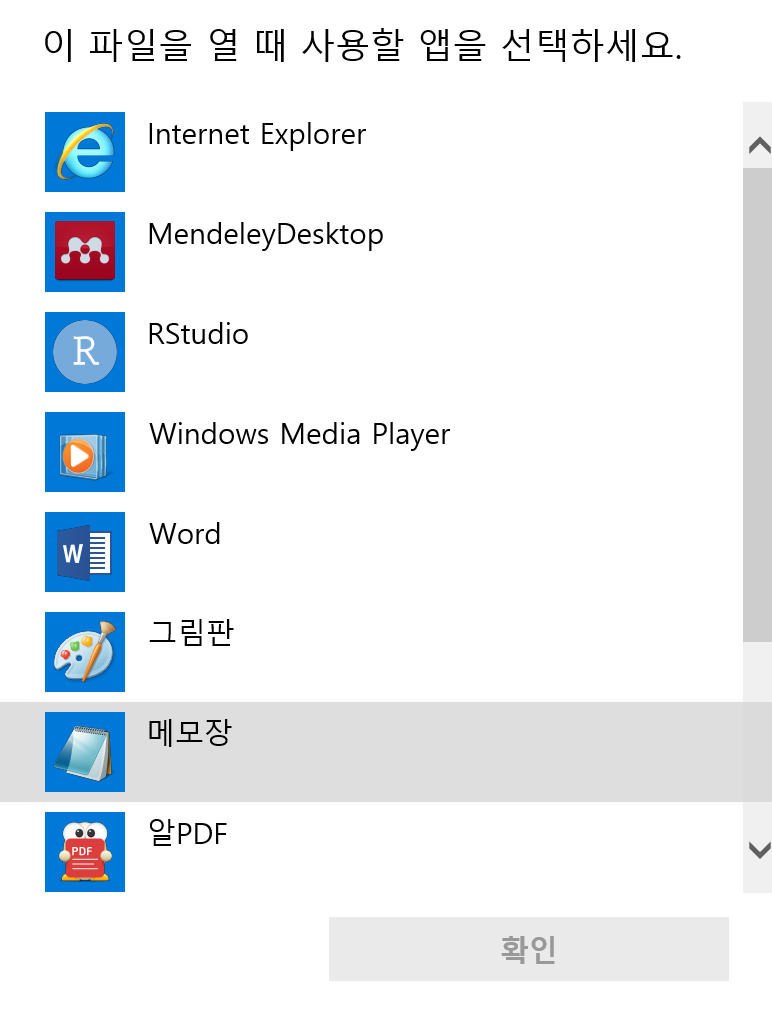Click the Word label

point(185,534)
